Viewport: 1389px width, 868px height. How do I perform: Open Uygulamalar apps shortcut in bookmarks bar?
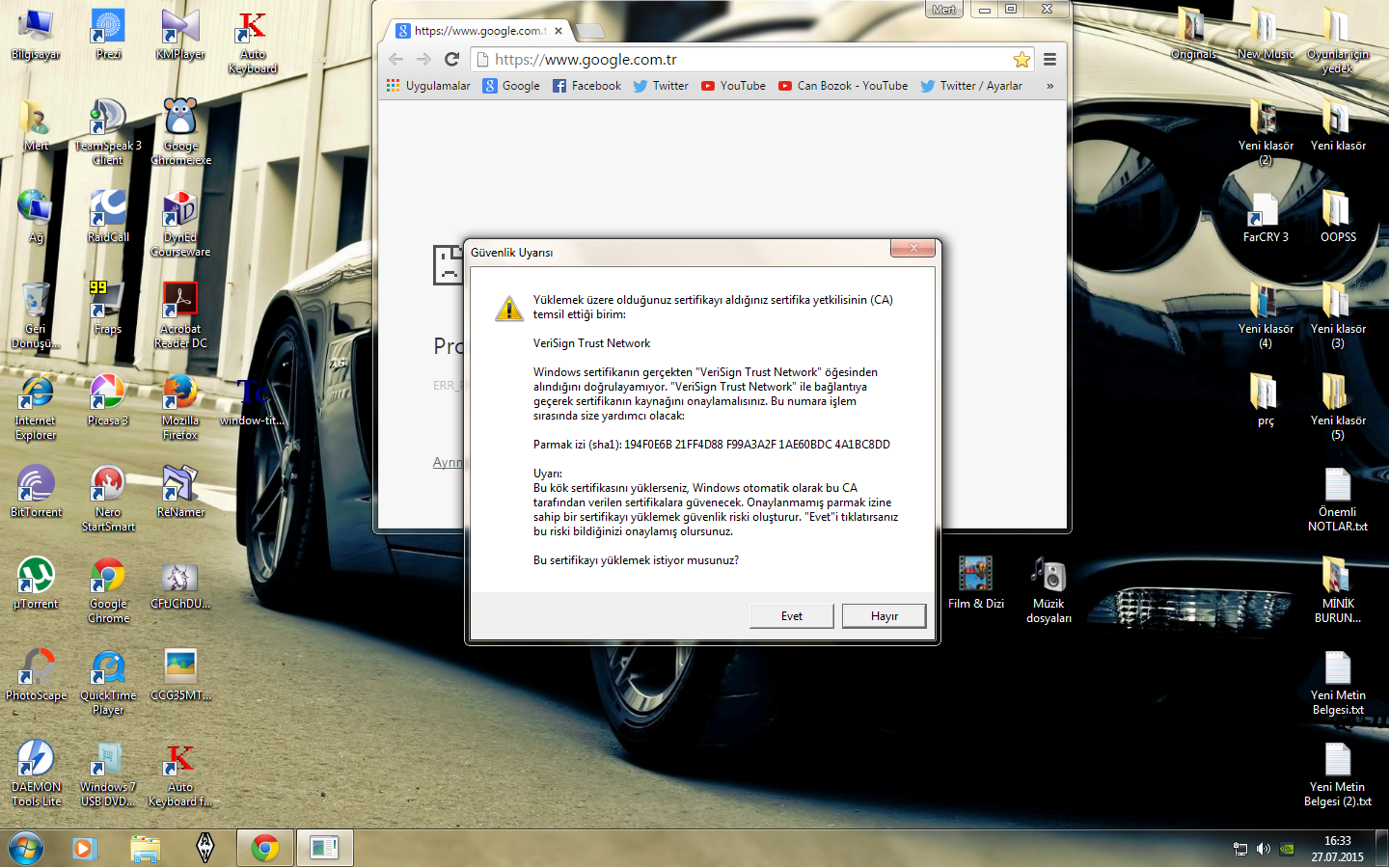(428, 86)
